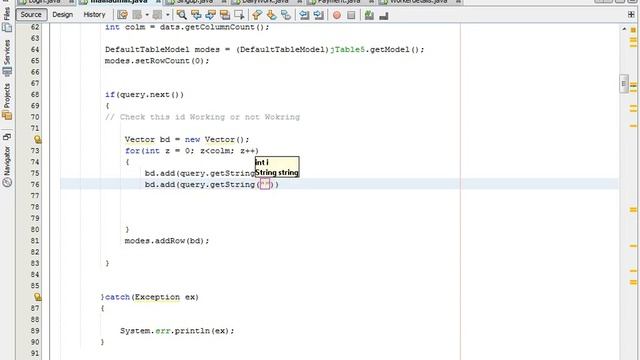Click the "String string" tooltip entry
The image size is (640, 360).
tap(277, 173)
